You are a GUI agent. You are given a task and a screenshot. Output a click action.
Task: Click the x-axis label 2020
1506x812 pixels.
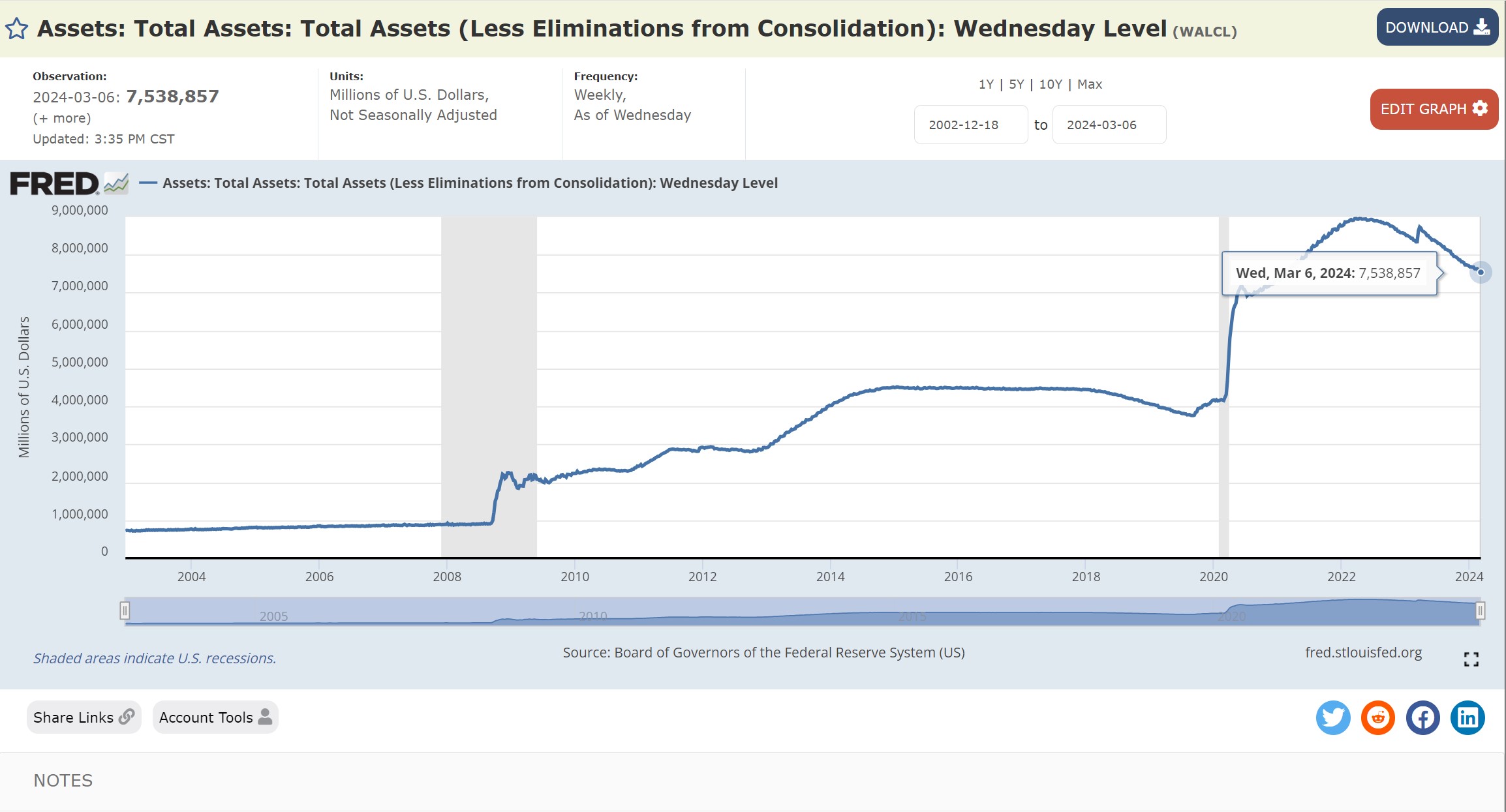tap(1213, 577)
